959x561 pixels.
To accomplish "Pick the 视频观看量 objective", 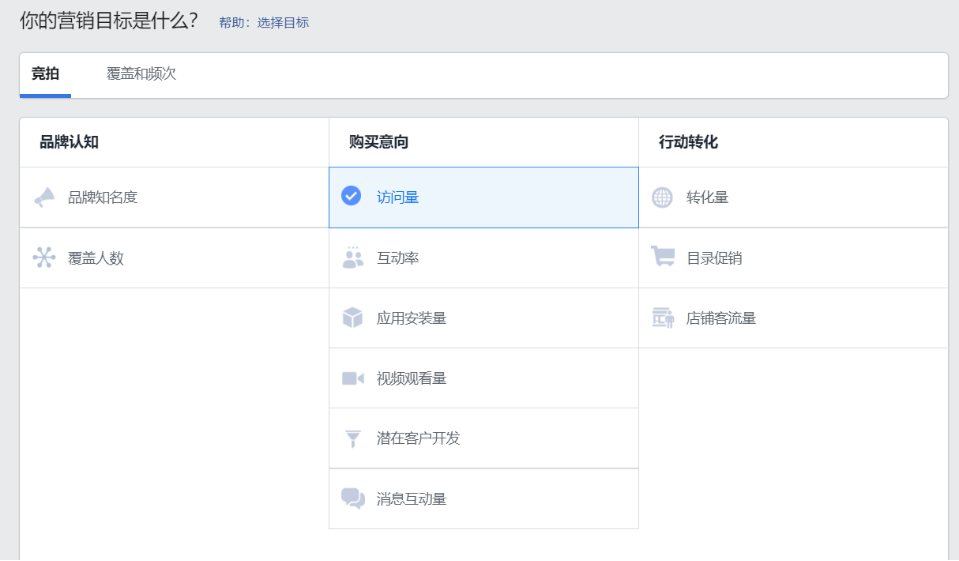I will tap(484, 378).
